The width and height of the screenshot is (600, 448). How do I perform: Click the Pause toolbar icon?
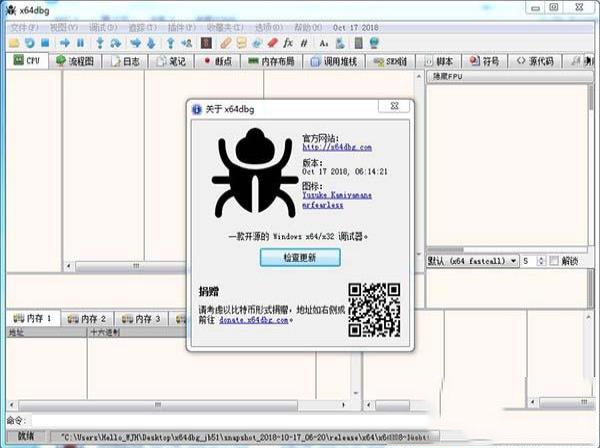(80, 43)
